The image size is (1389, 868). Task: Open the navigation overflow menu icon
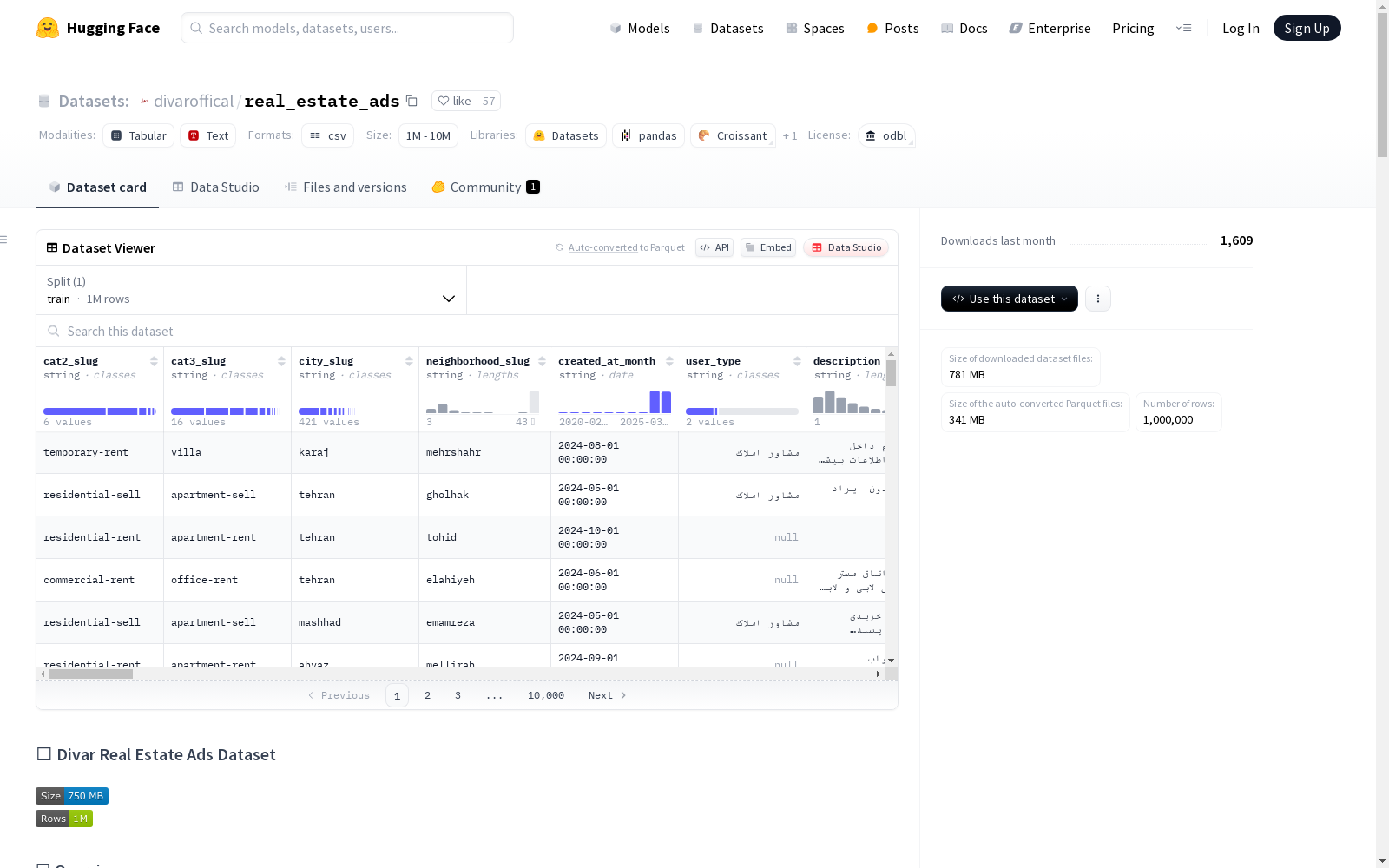click(1183, 28)
